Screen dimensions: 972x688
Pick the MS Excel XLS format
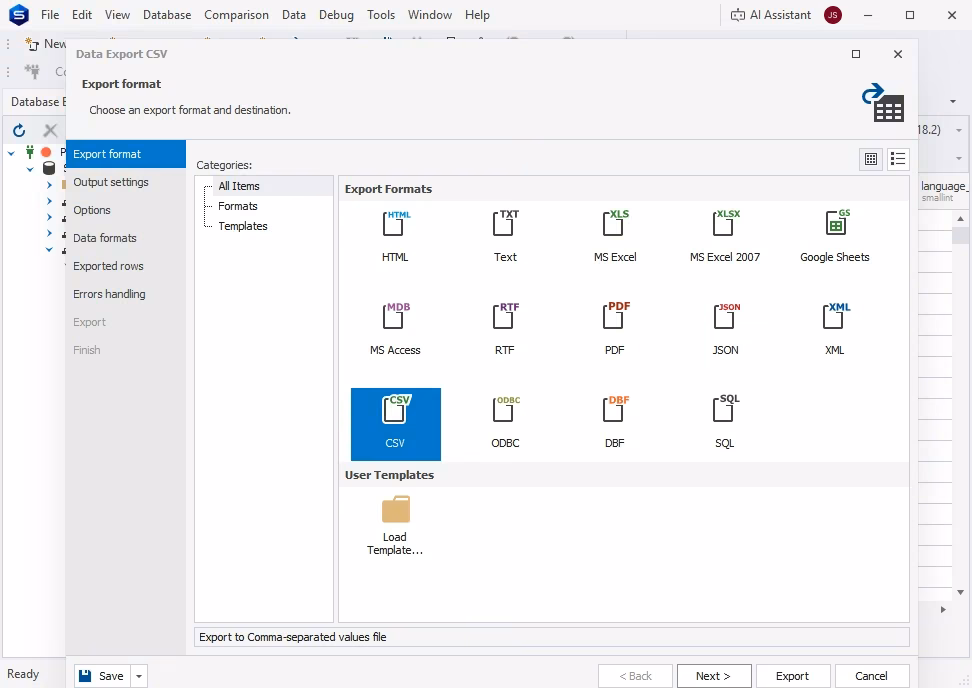[615, 237]
